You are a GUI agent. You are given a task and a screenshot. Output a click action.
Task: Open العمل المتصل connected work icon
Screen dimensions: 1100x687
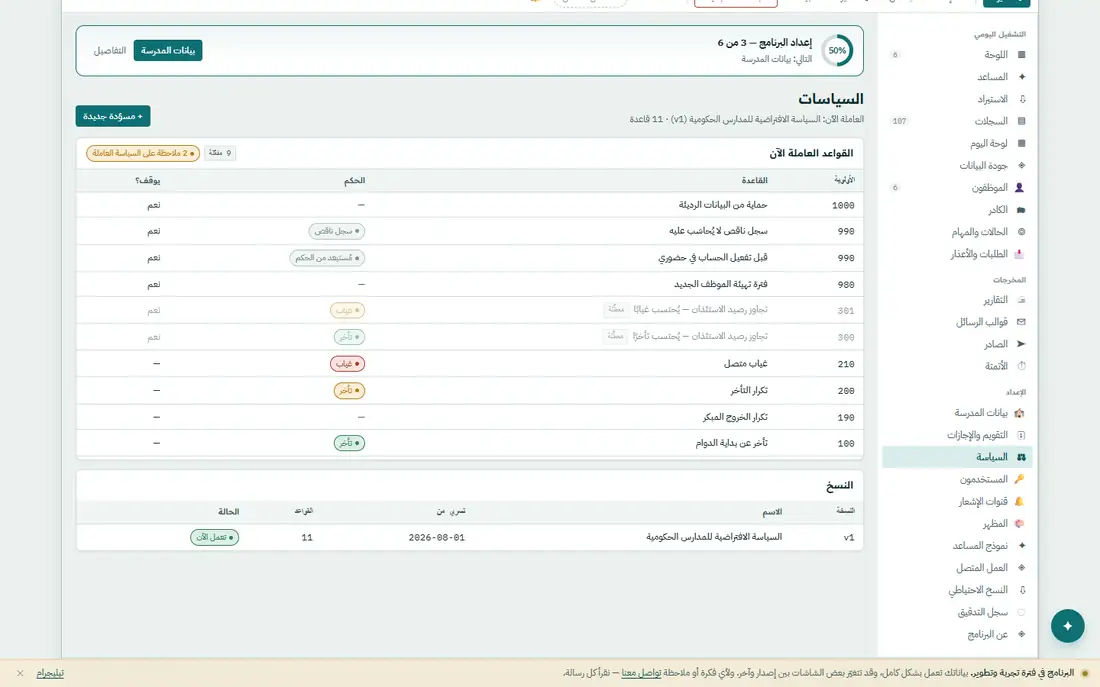(1021, 568)
